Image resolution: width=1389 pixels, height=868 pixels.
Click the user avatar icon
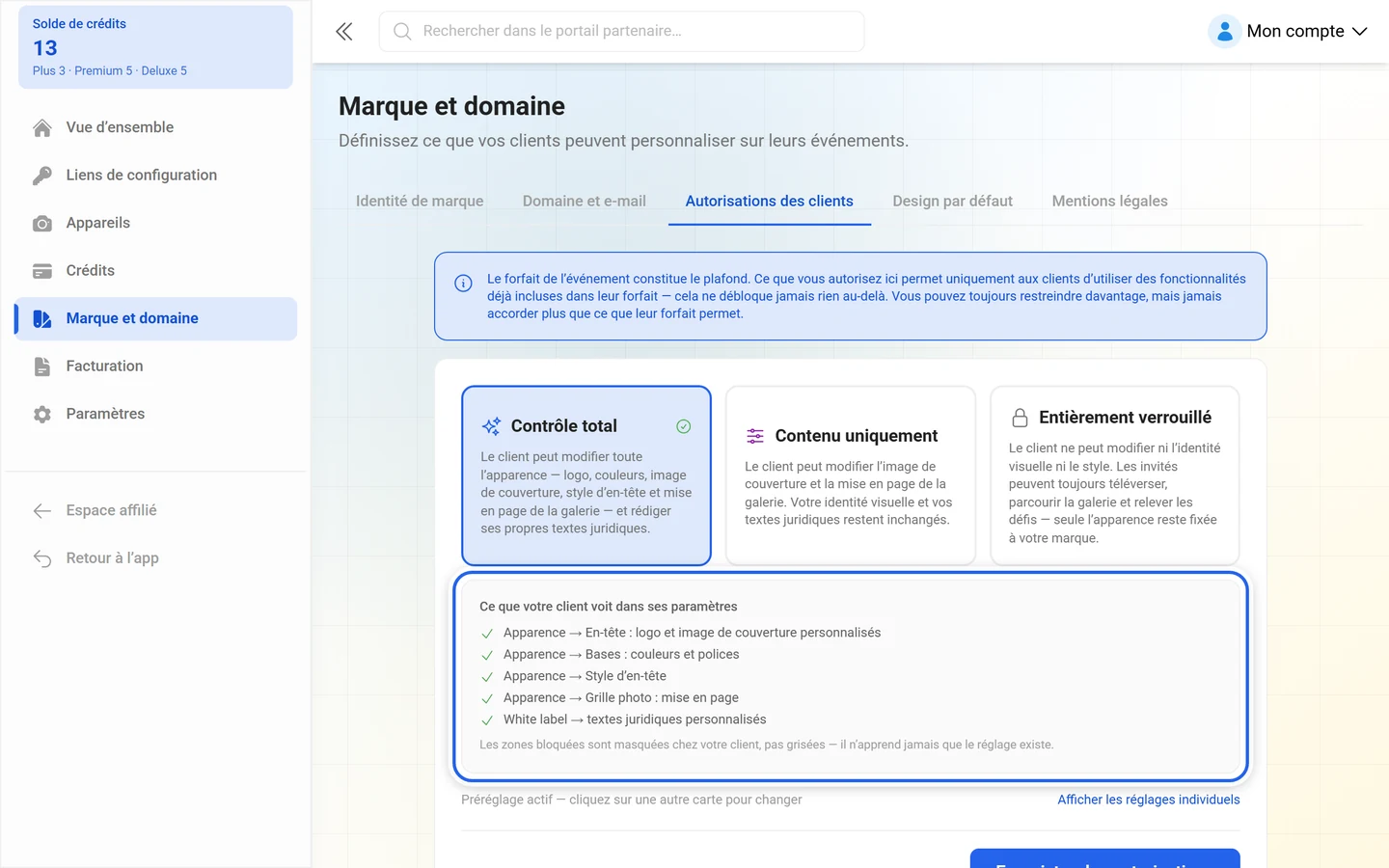tap(1224, 32)
